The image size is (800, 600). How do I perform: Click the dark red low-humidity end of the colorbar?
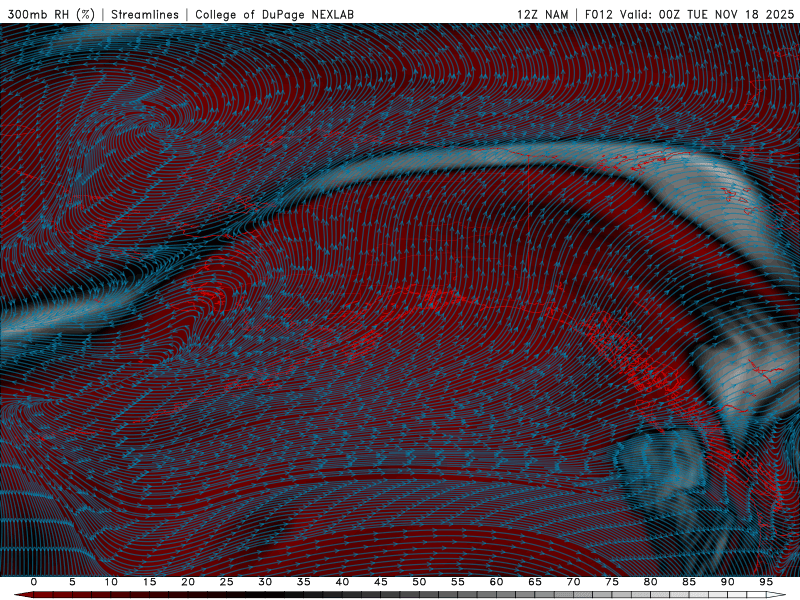(x=26, y=595)
